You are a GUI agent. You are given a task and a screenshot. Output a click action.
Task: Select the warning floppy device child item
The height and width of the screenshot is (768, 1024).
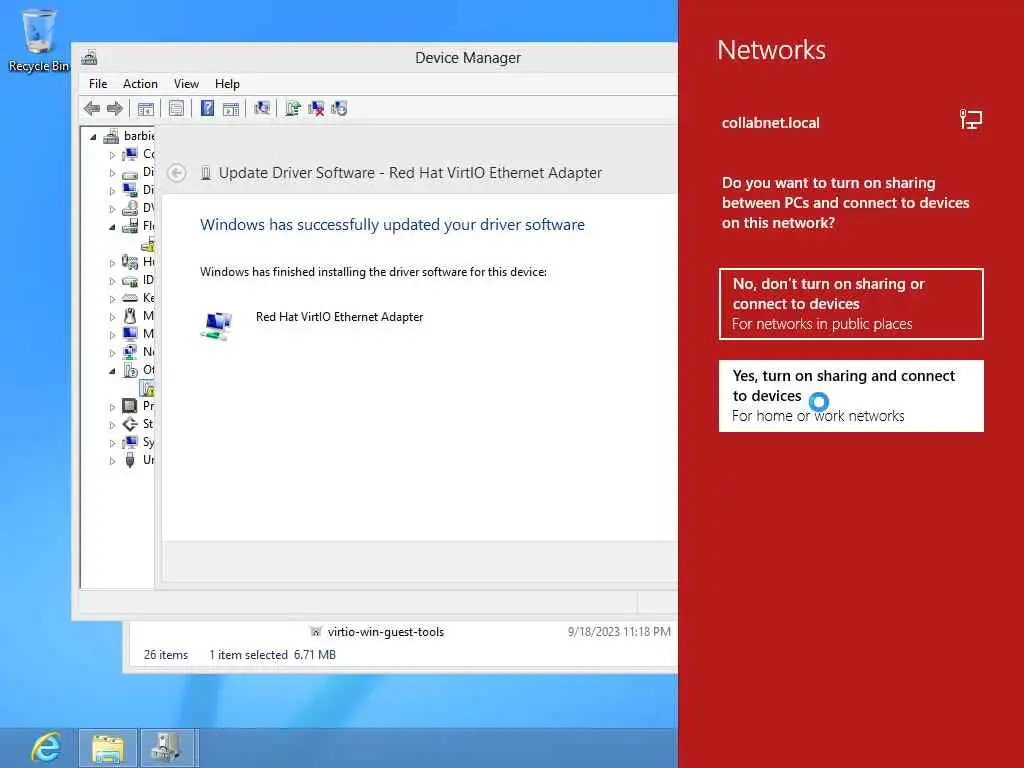click(x=148, y=244)
